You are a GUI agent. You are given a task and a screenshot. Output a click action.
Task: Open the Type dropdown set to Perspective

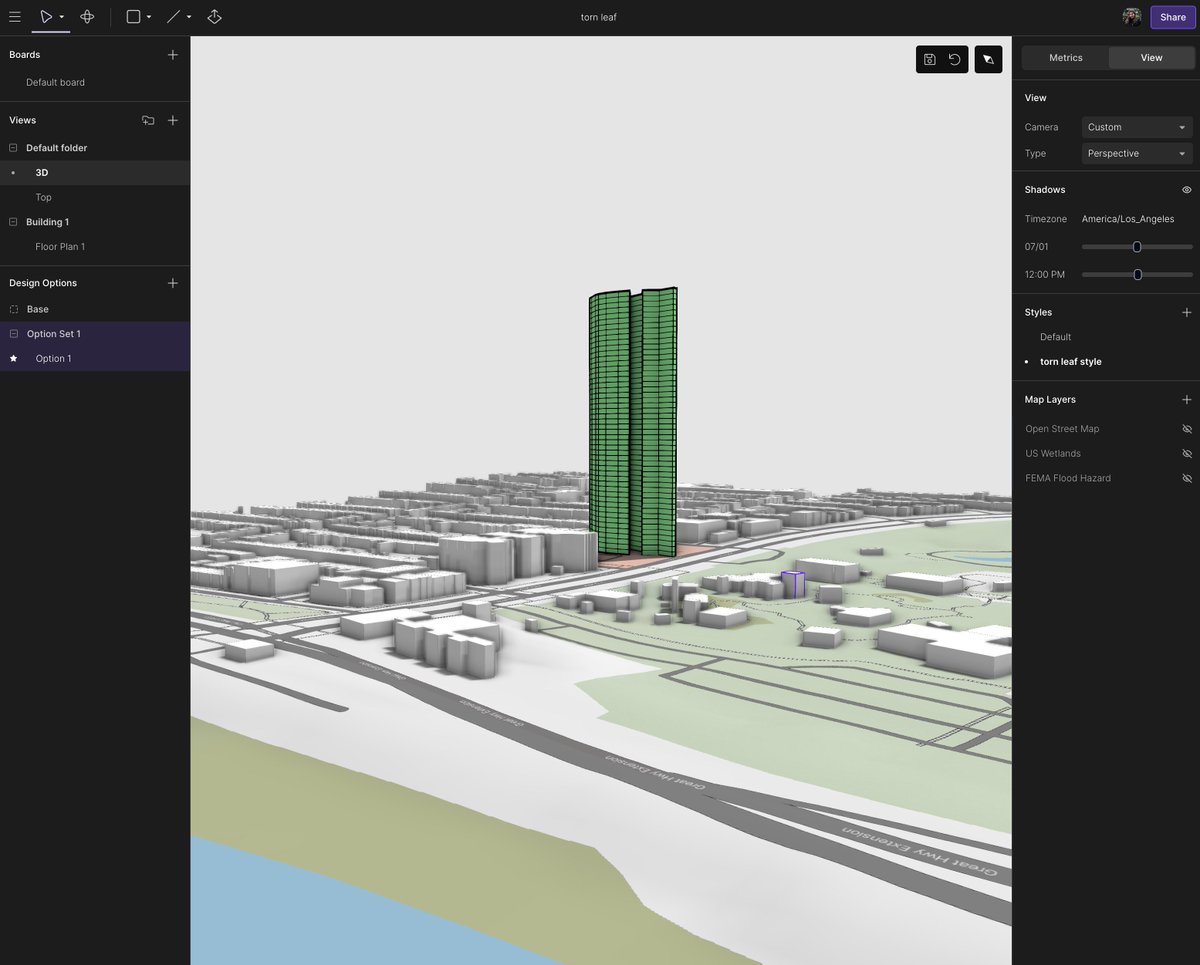coord(1137,153)
